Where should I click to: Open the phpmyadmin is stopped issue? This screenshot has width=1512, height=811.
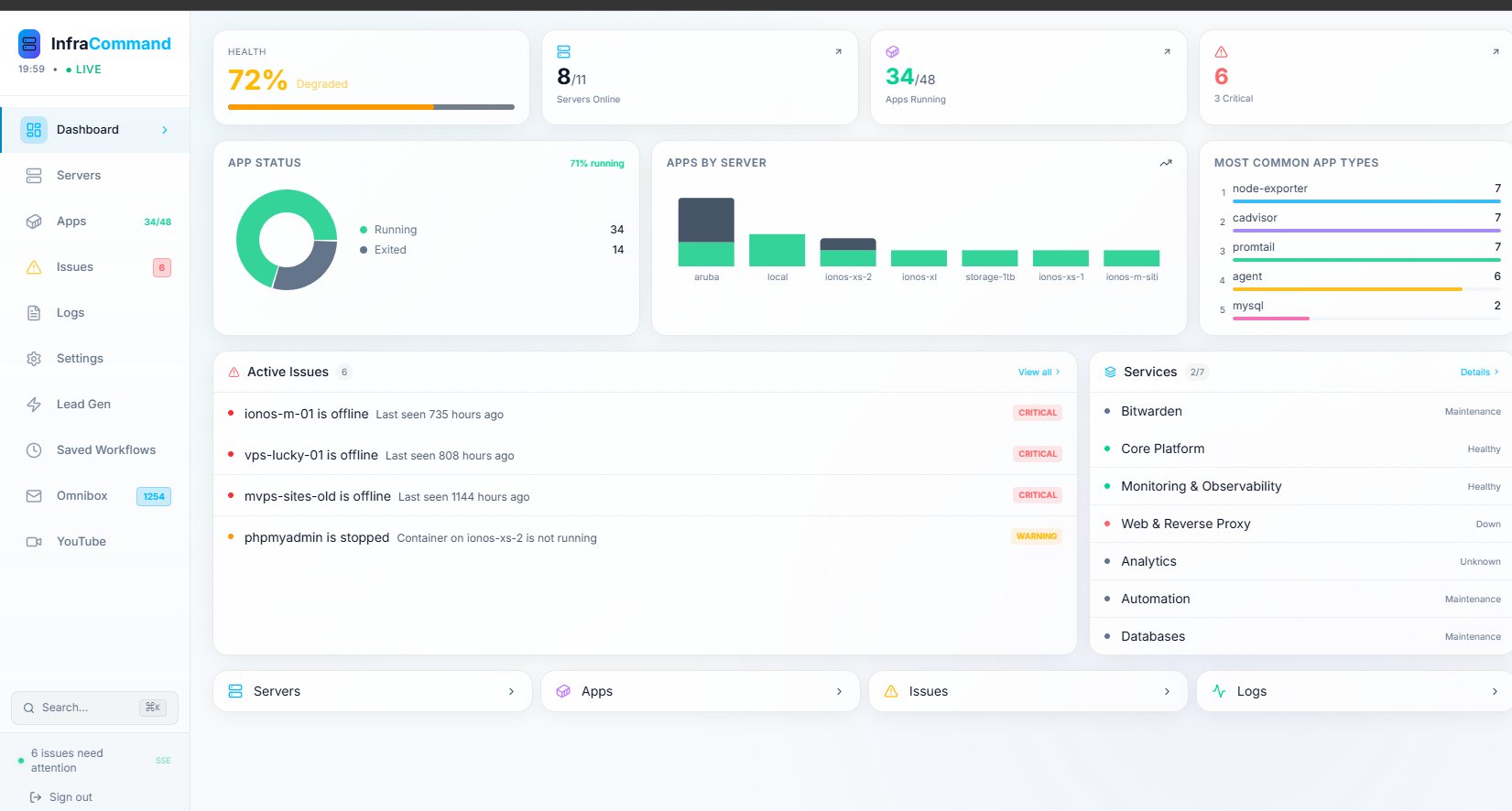pos(645,537)
